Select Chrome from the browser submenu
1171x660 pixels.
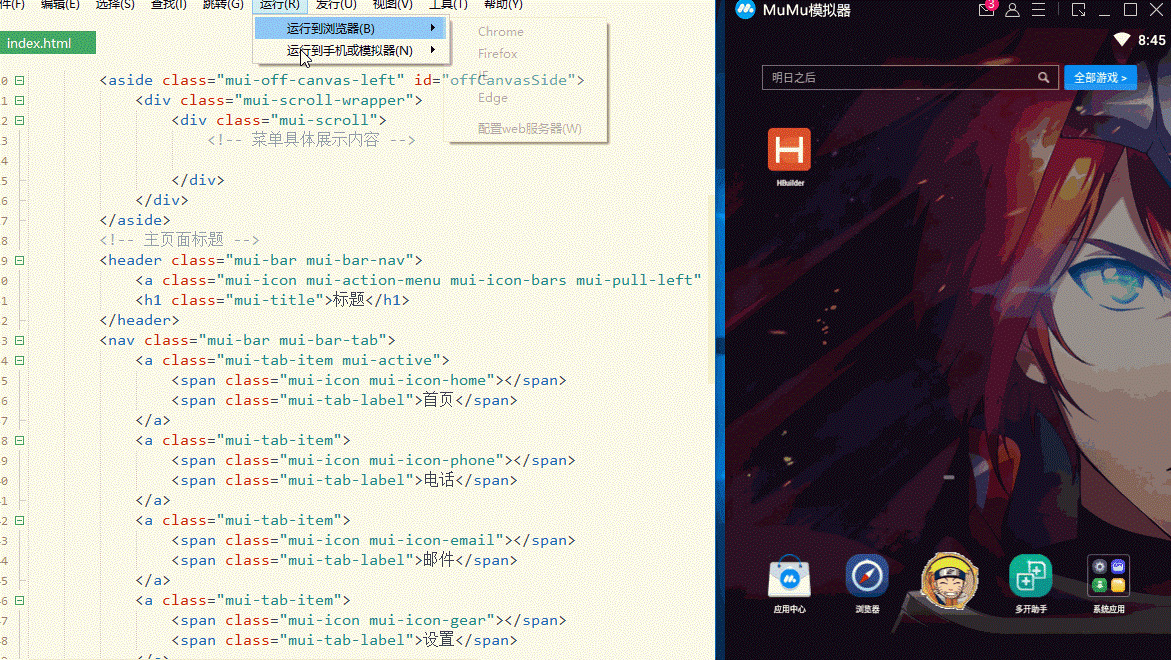pyautogui.click(x=500, y=31)
